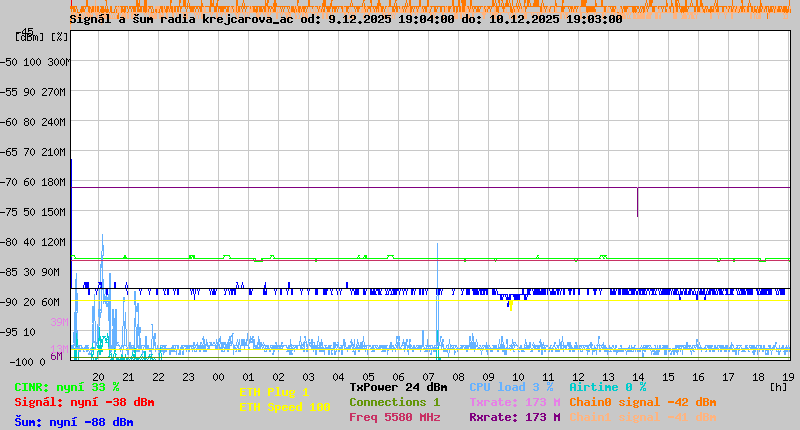
Task: Click the '[h]' time unit label
Action: tap(778, 387)
